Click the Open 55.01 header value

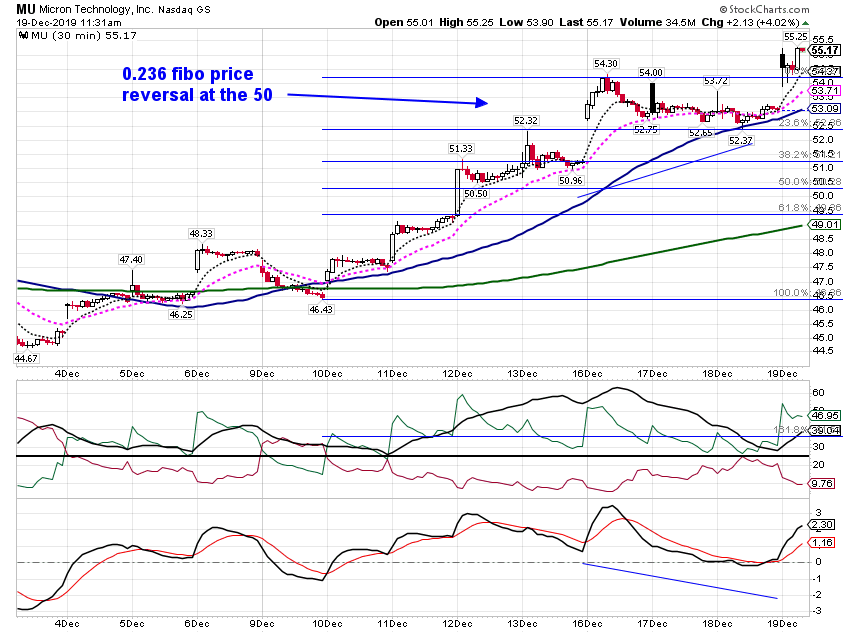[x=404, y=22]
